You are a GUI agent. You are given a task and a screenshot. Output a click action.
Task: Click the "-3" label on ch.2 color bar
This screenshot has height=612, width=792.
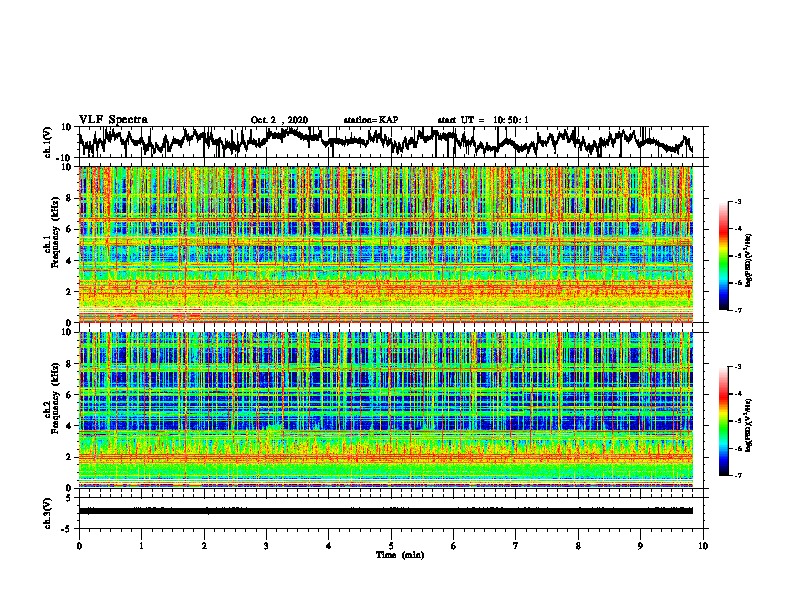pyautogui.click(x=737, y=367)
